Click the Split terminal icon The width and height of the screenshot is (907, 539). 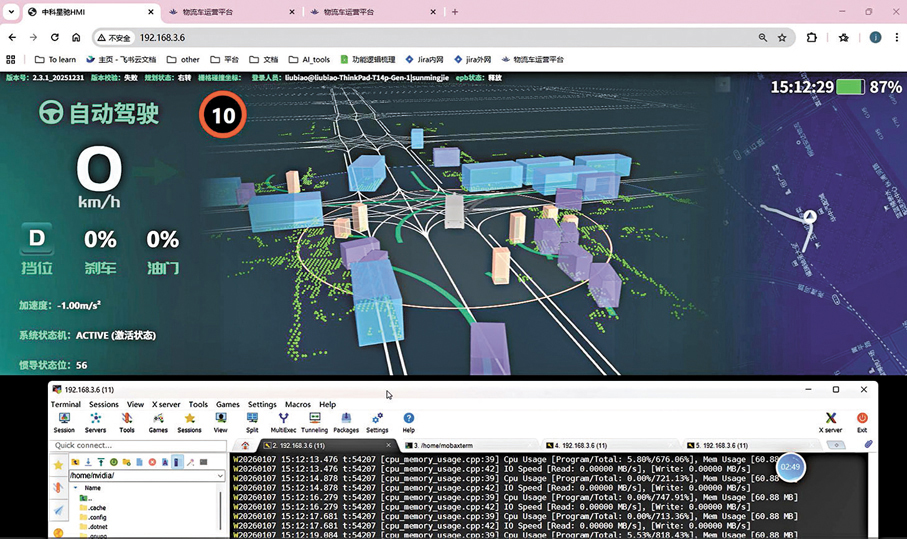(x=252, y=419)
